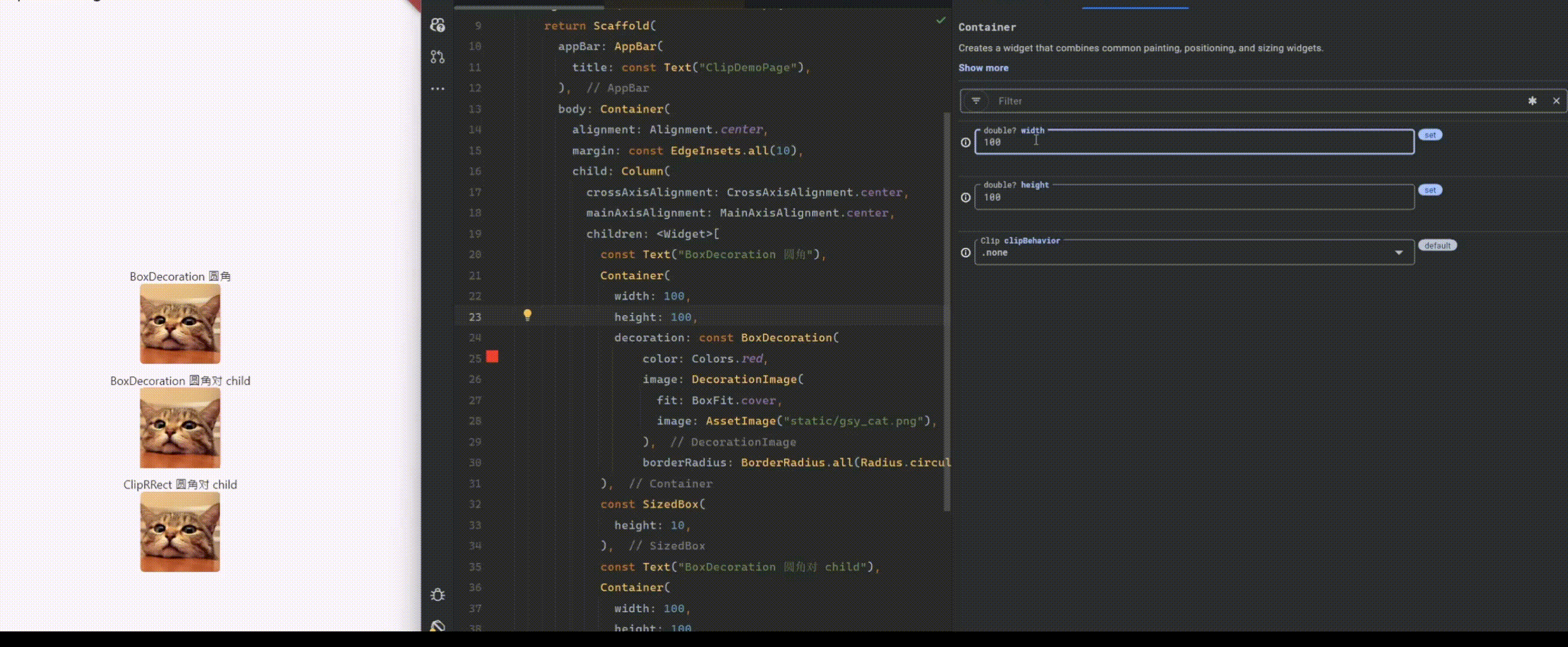Click info icon beside clipBehavior property

click(965, 253)
